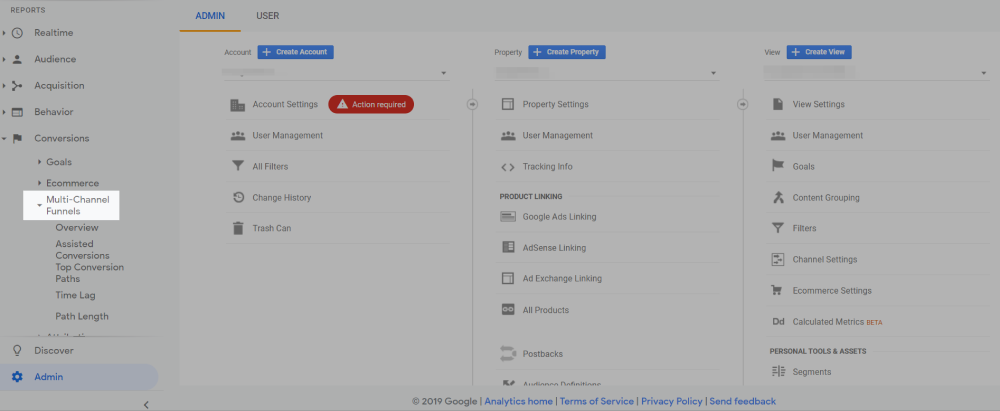The height and width of the screenshot is (411, 1000).
Task: Click the Goals flag icon in View column
Action: tap(777, 167)
